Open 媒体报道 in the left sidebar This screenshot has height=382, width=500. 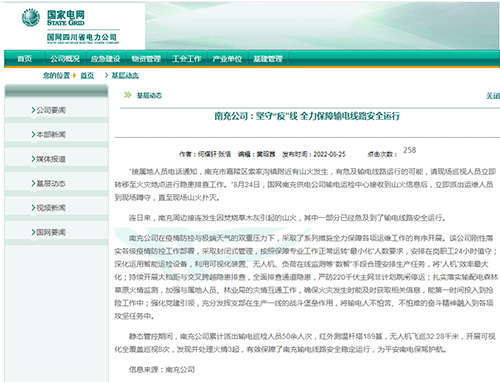51,159
